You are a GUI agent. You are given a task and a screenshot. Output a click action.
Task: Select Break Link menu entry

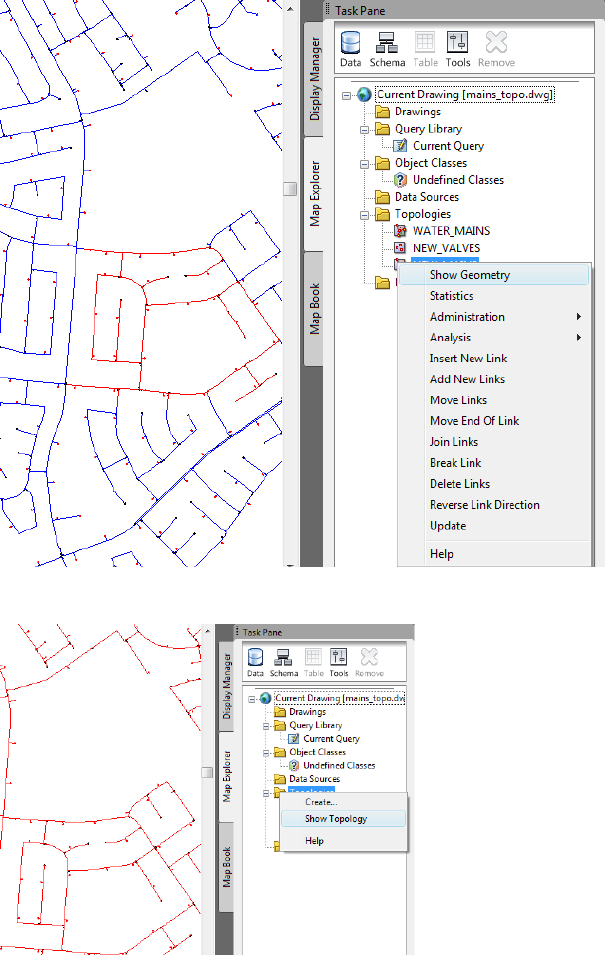[494, 463]
